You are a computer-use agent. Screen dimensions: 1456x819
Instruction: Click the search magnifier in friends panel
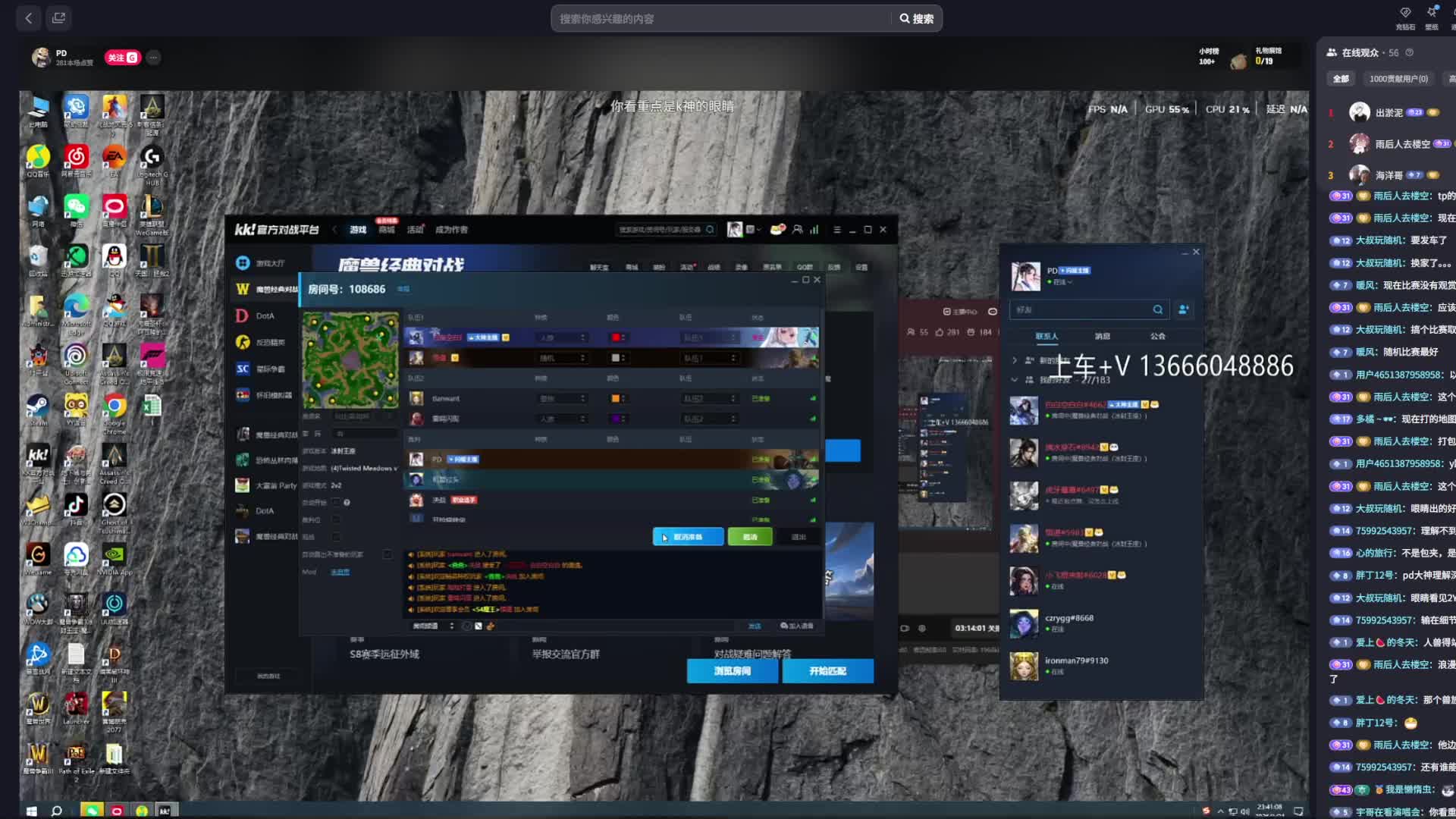pyautogui.click(x=1157, y=309)
